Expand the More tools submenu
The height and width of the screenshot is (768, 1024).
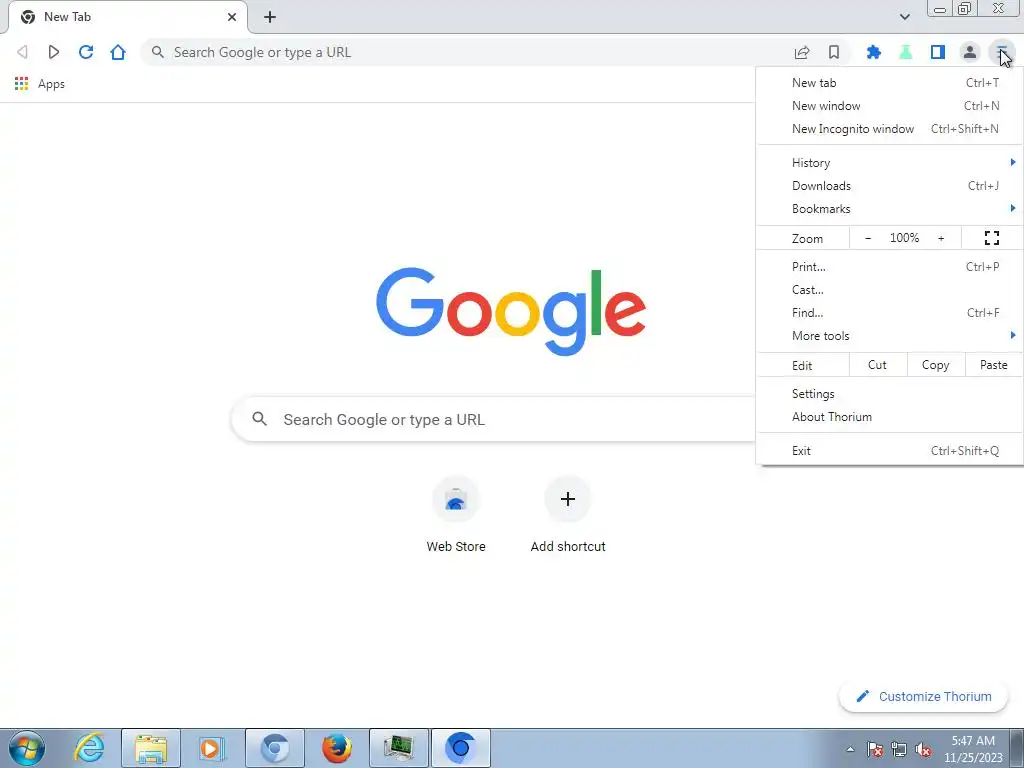[890, 336]
